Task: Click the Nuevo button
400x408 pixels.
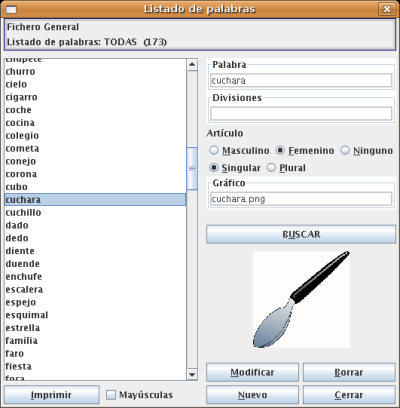Action: click(252, 395)
